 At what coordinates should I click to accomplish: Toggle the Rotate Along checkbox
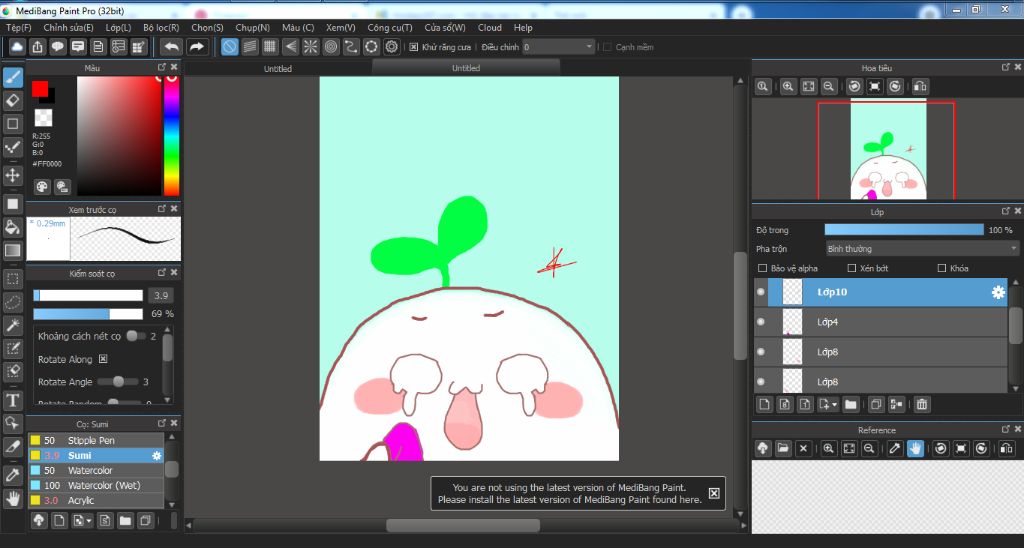pos(103,359)
